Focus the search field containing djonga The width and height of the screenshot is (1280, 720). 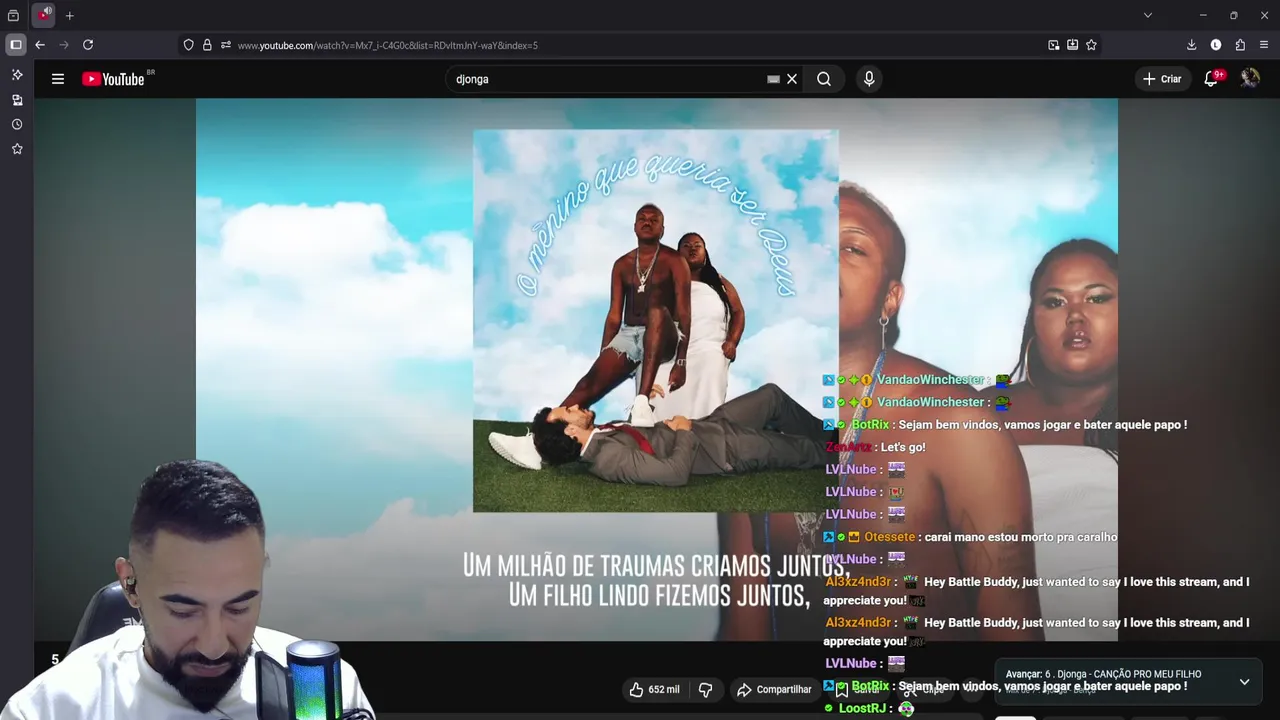pyautogui.click(x=605, y=79)
